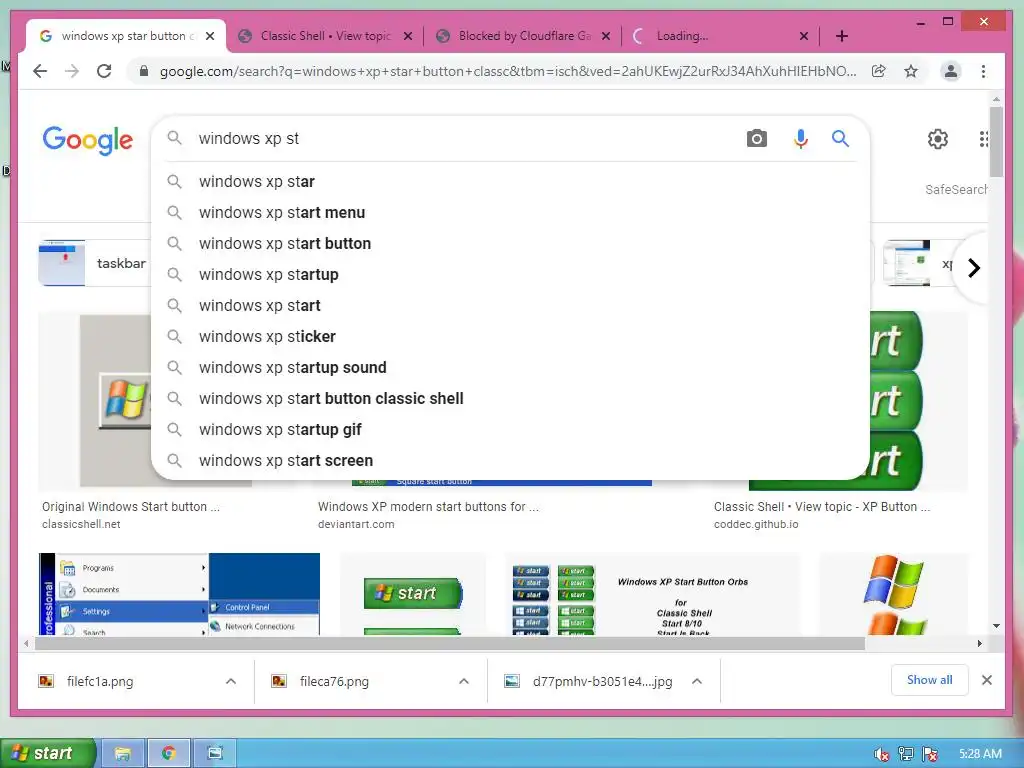Go to Google homepage via logo
Viewport: 1024px width, 768px height.
88,140
